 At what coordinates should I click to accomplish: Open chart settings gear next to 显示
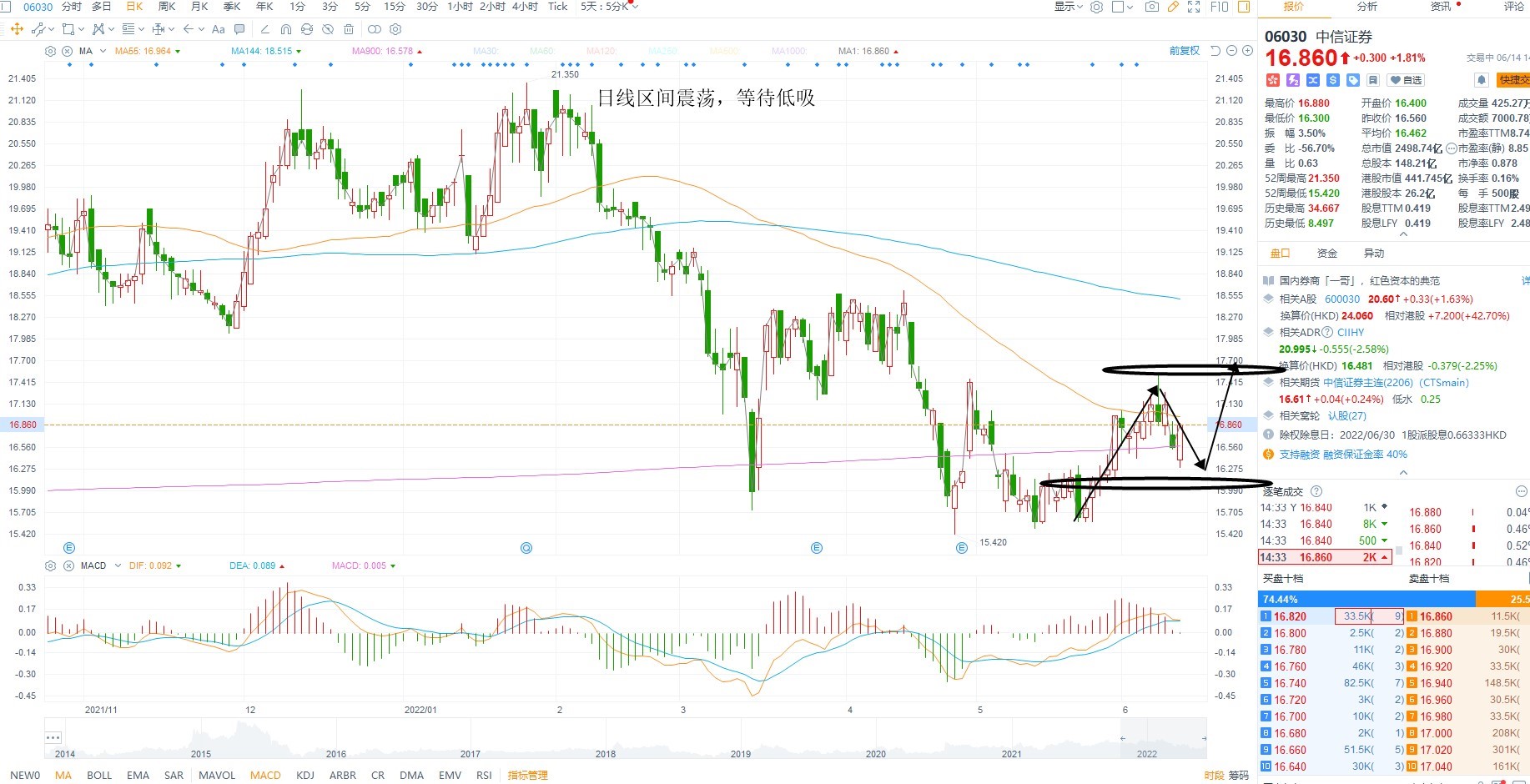tap(1097, 7)
